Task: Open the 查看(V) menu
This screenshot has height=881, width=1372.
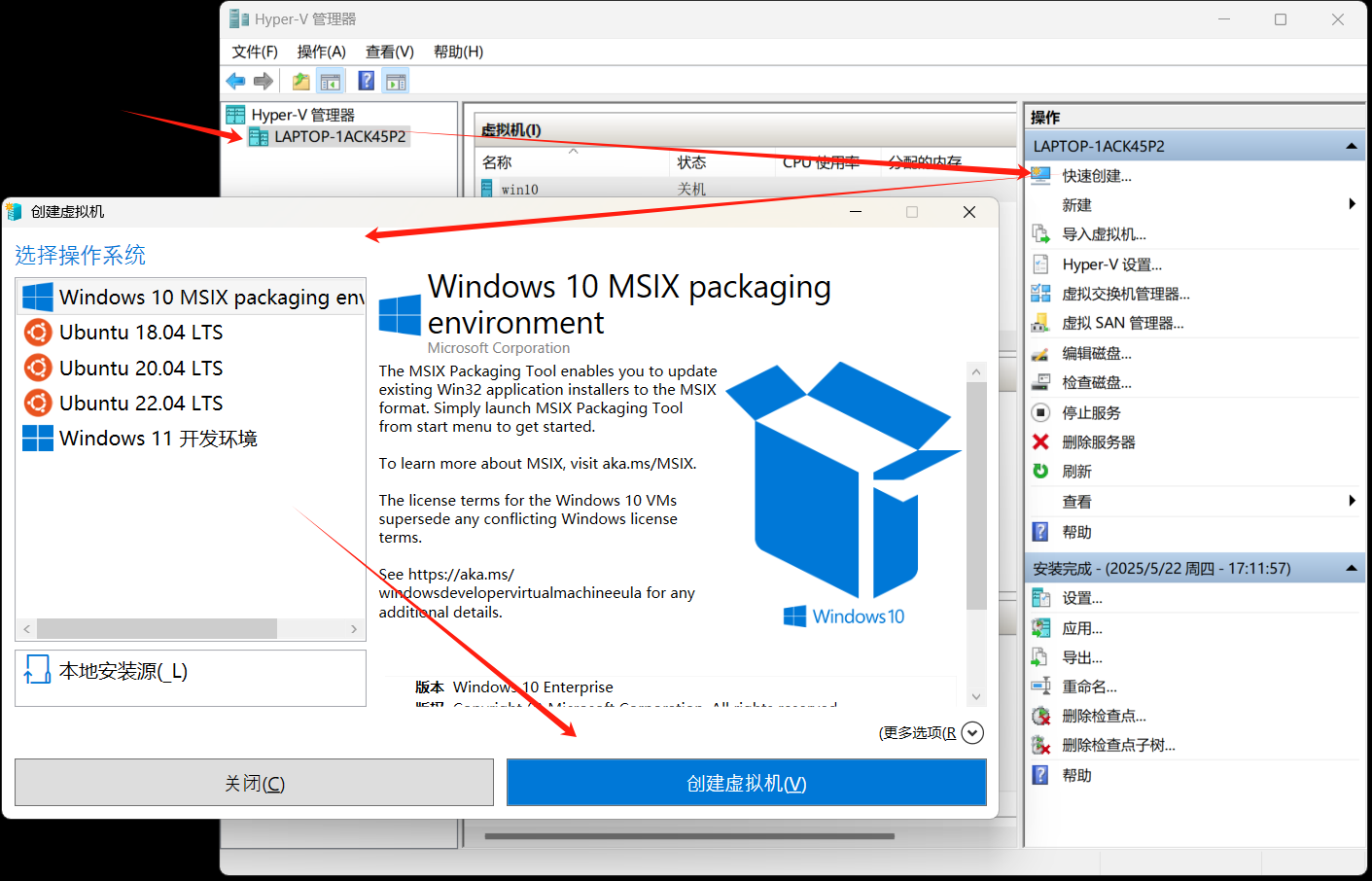Action: (390, 52)
